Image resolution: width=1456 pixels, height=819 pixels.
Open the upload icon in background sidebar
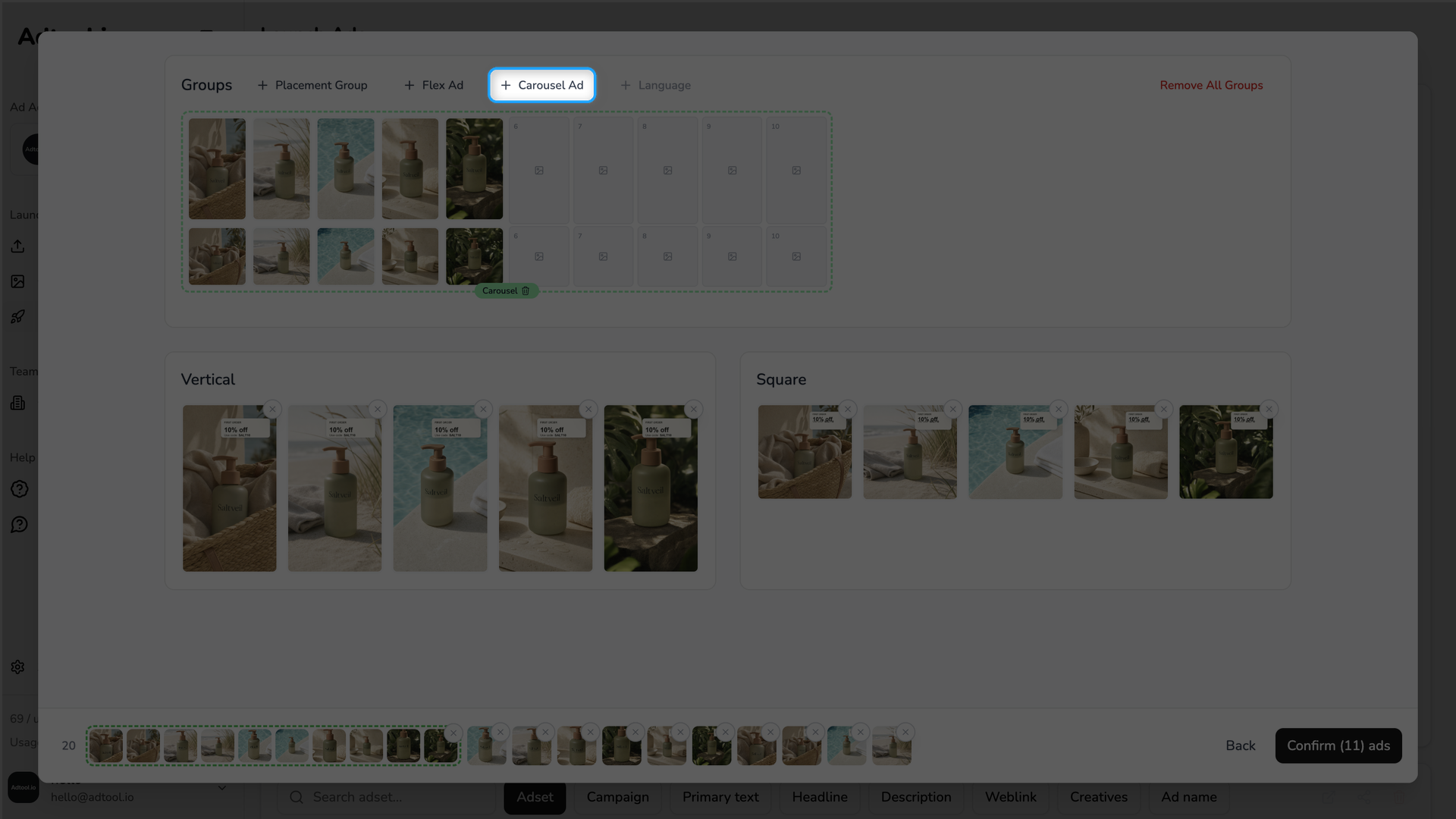pos(18,246)
